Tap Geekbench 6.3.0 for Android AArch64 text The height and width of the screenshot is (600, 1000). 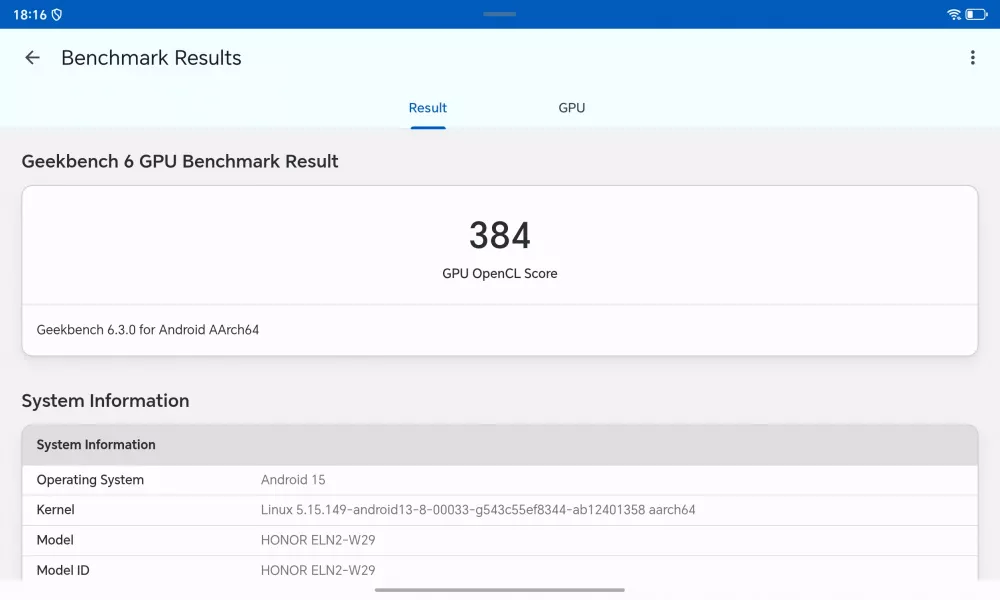click(148, 330)
